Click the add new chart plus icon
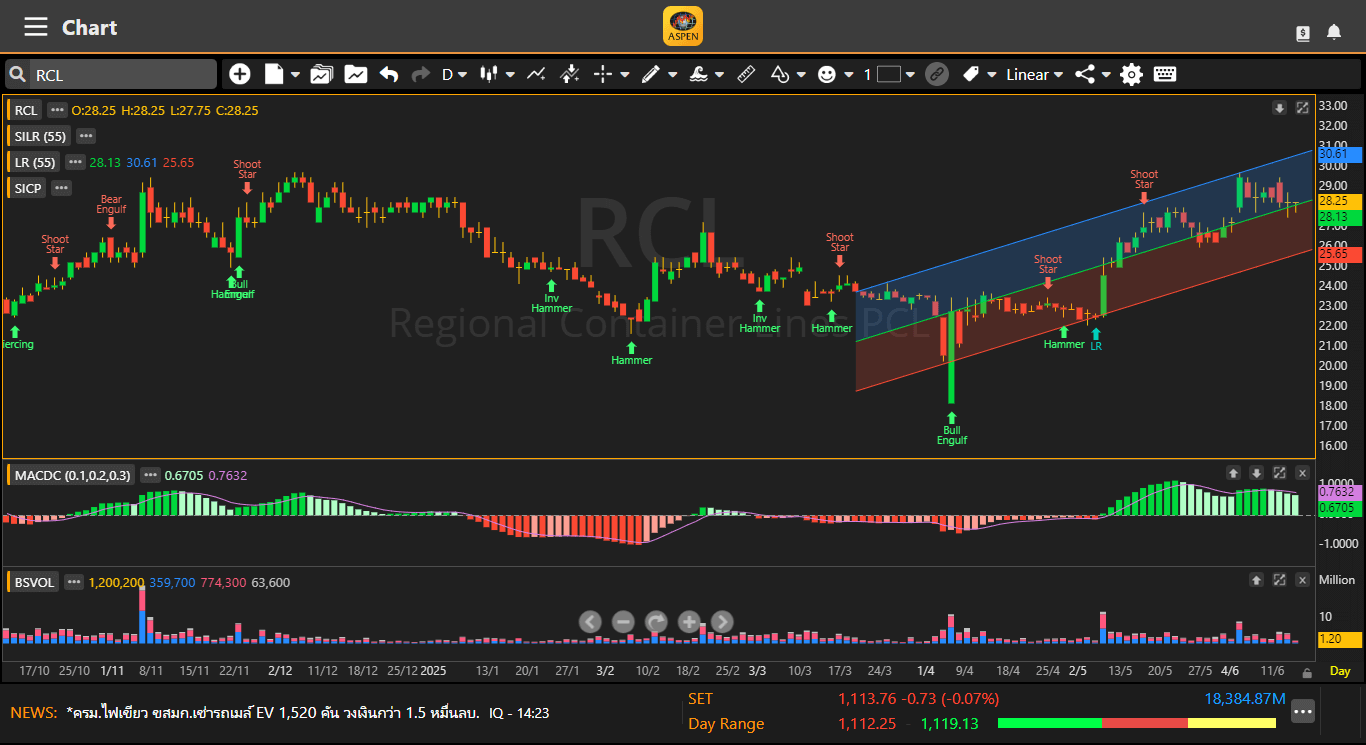 point(240,74)
